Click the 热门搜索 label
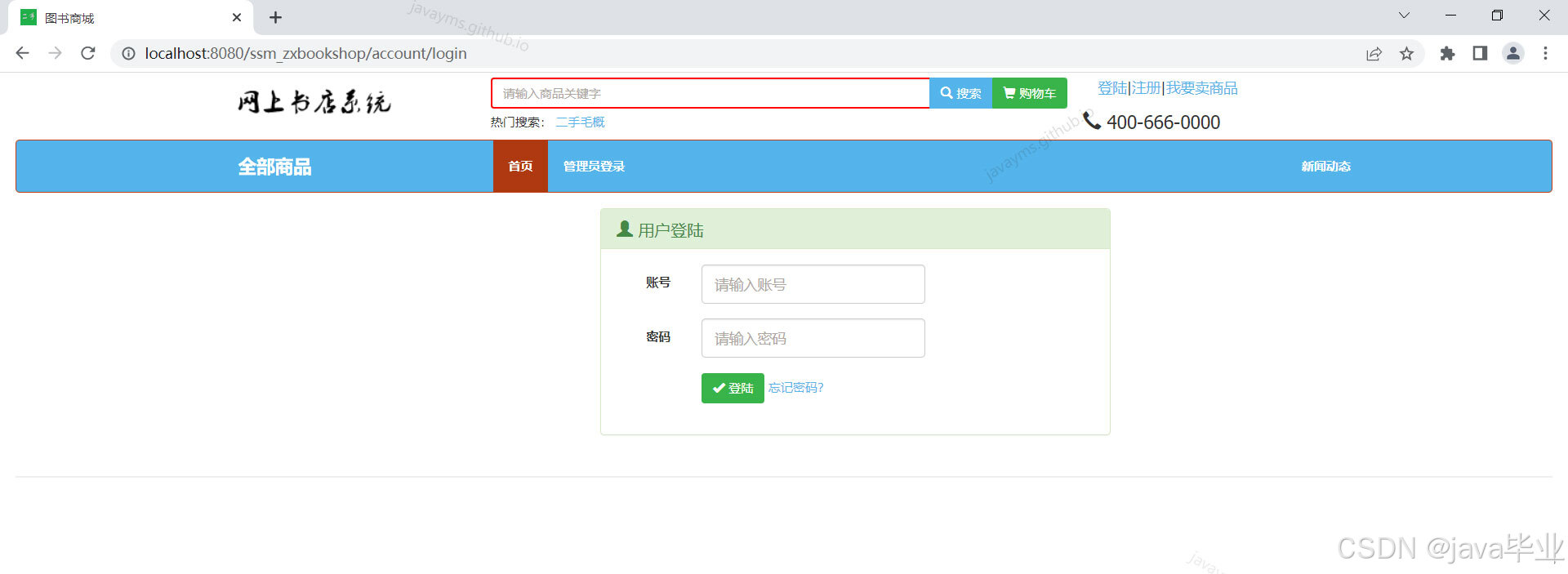The height and width of the screenshot is (574, 1568). pyautogui.click(x=517, y=122)
